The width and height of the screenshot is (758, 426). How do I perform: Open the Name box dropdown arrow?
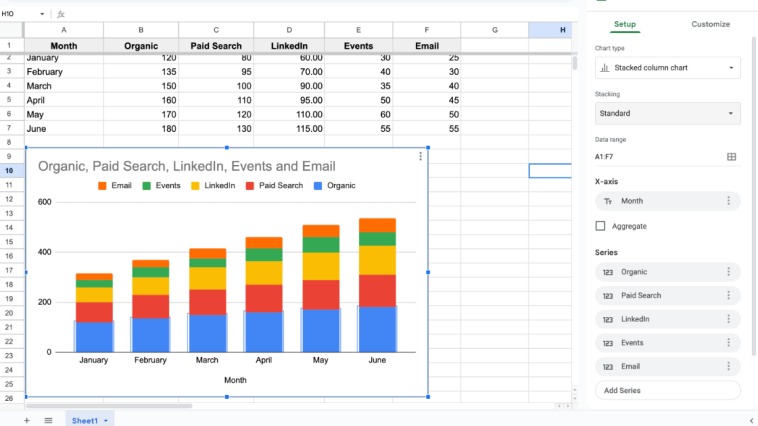click(42, 14)
